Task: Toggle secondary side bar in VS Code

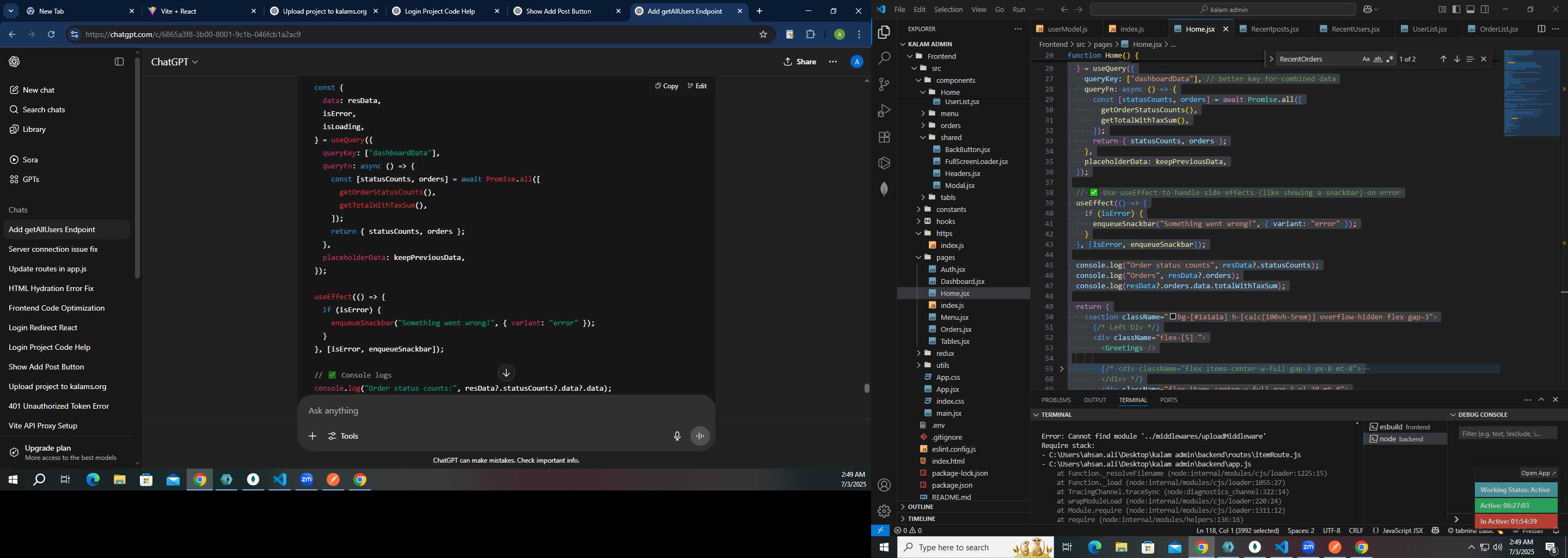Action: (1485, 9)
